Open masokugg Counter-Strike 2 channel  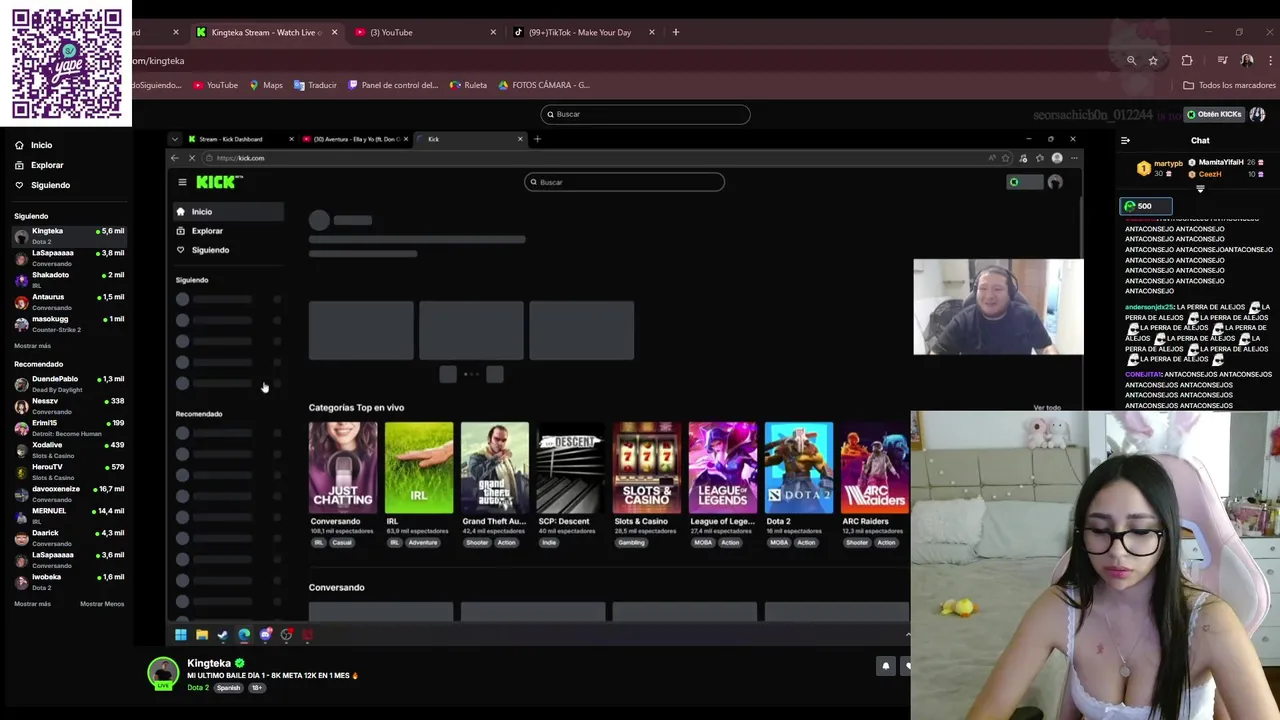(68, 324)
